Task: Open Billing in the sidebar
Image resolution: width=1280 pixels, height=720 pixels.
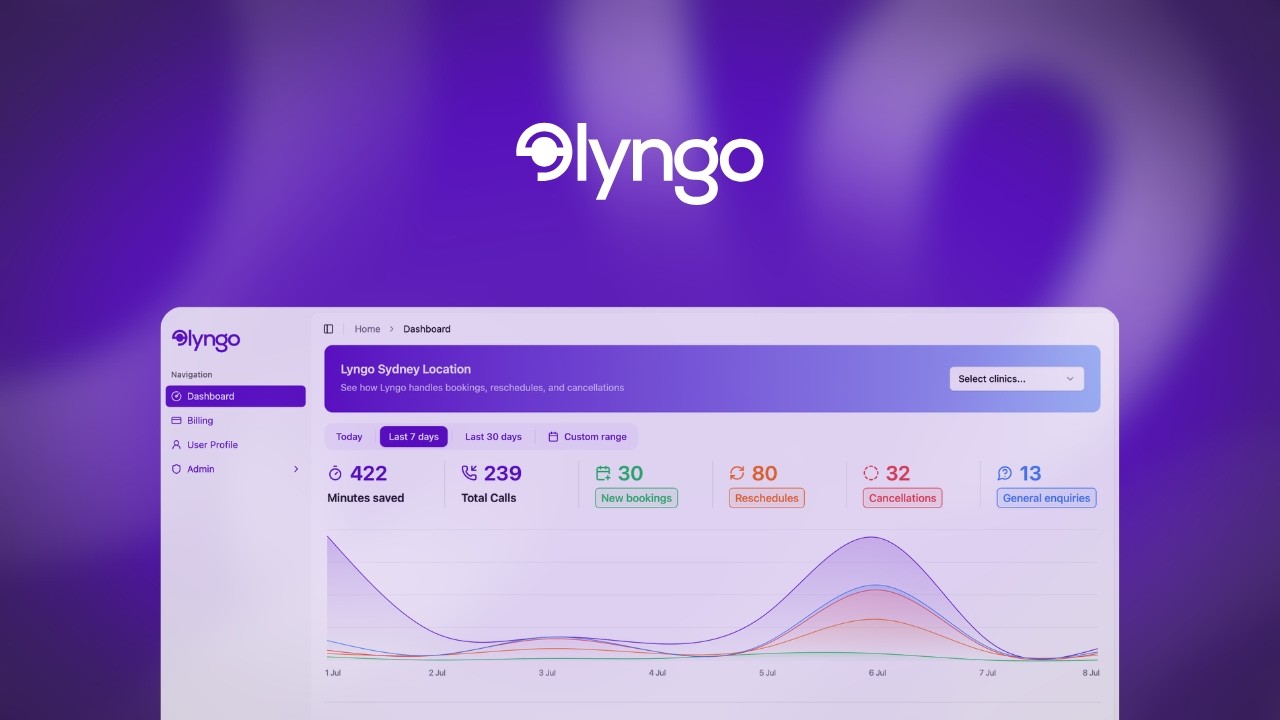Action: coord(236,421)
